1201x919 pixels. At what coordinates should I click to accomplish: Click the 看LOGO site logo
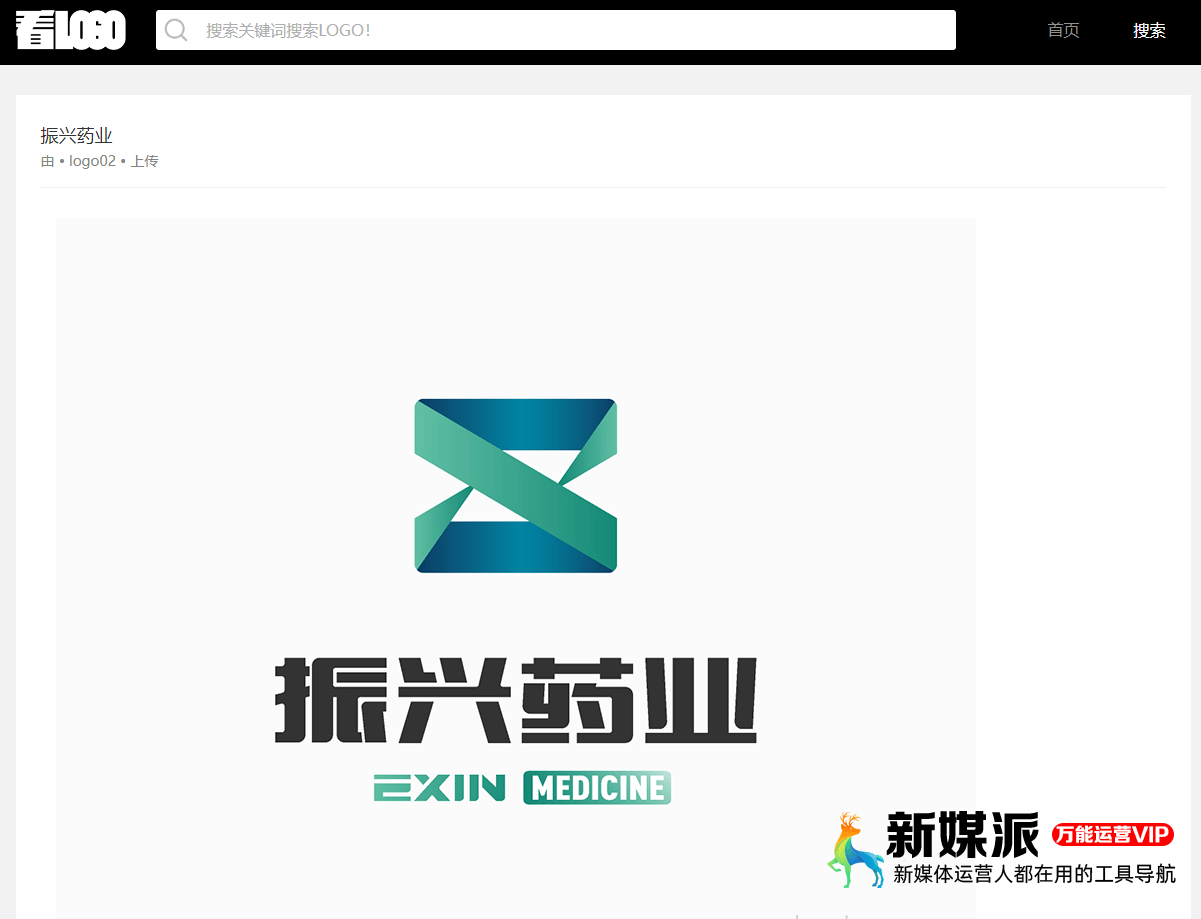click(x=70, y=30)
